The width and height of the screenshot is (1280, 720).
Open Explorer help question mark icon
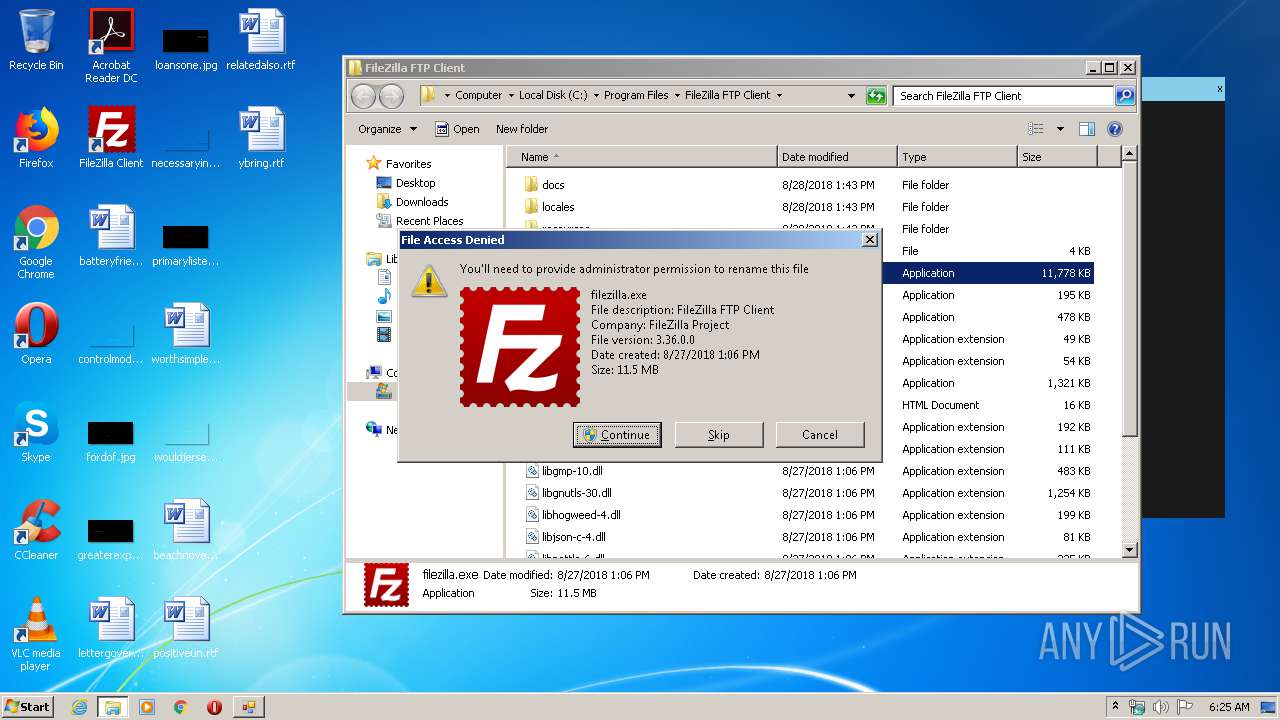point(1115,129)
